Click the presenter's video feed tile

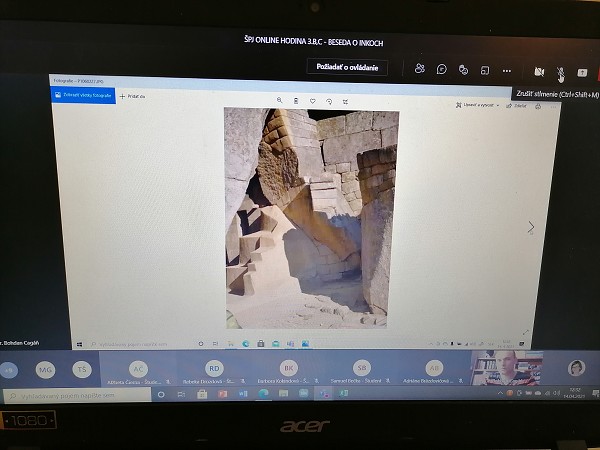click(x=507, y=368)
